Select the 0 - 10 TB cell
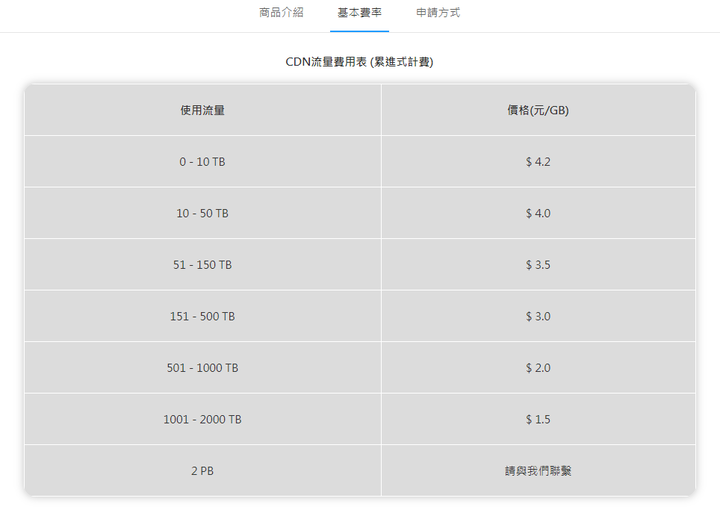Screen dimensions: 720x510 coord(202,162)
